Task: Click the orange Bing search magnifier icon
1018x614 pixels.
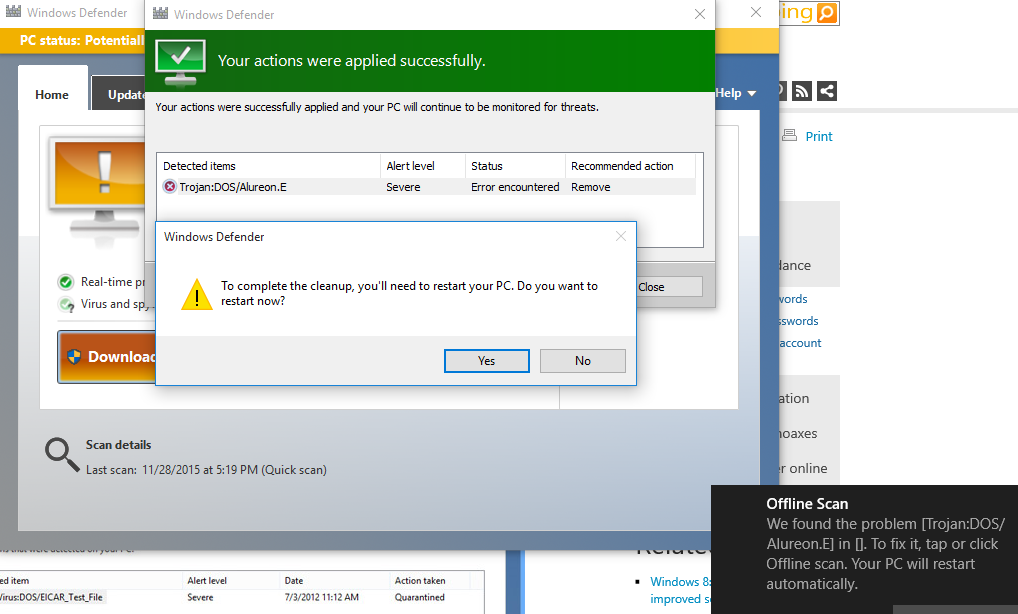Action: point(828,13)
